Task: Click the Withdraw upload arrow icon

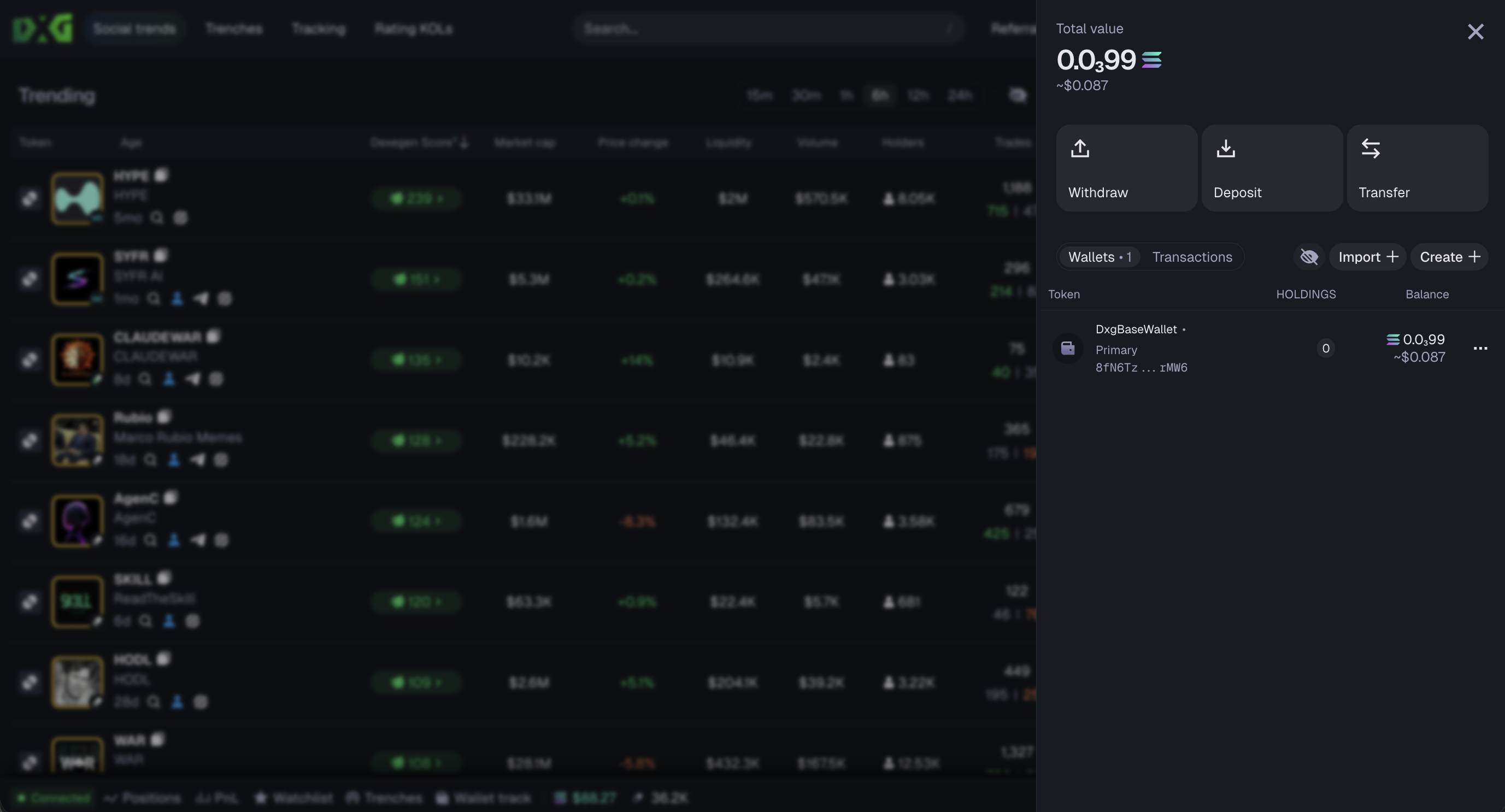Action: click(1080, 149)
